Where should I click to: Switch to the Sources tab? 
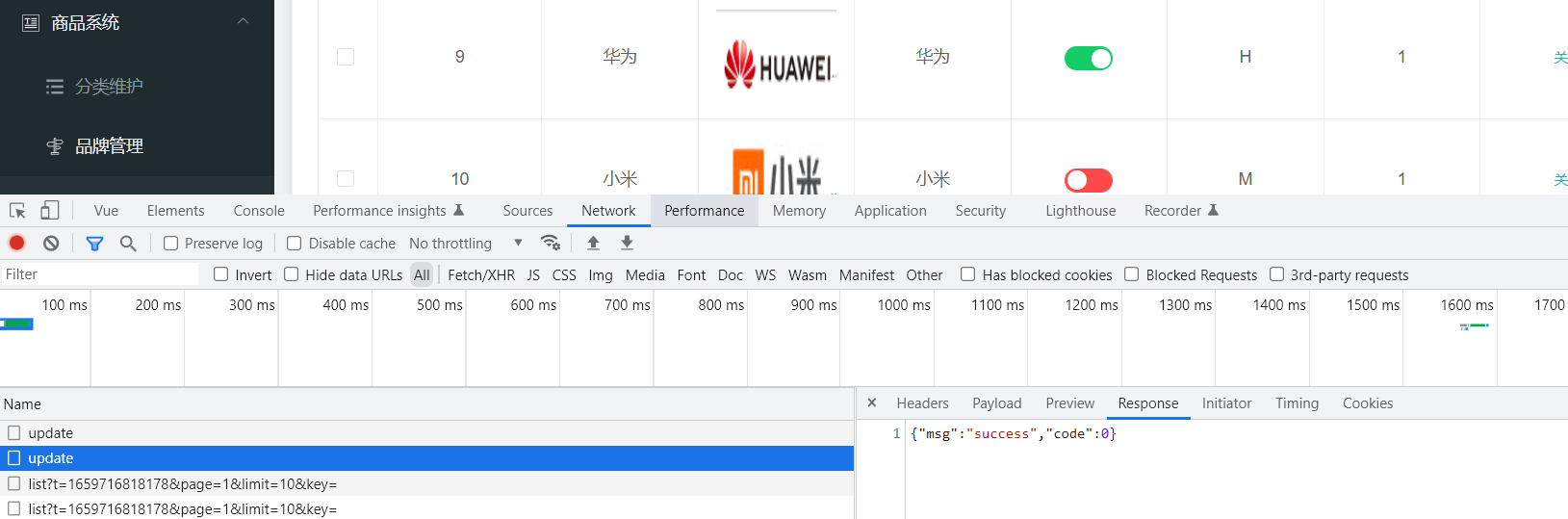(x=527, y=211)
